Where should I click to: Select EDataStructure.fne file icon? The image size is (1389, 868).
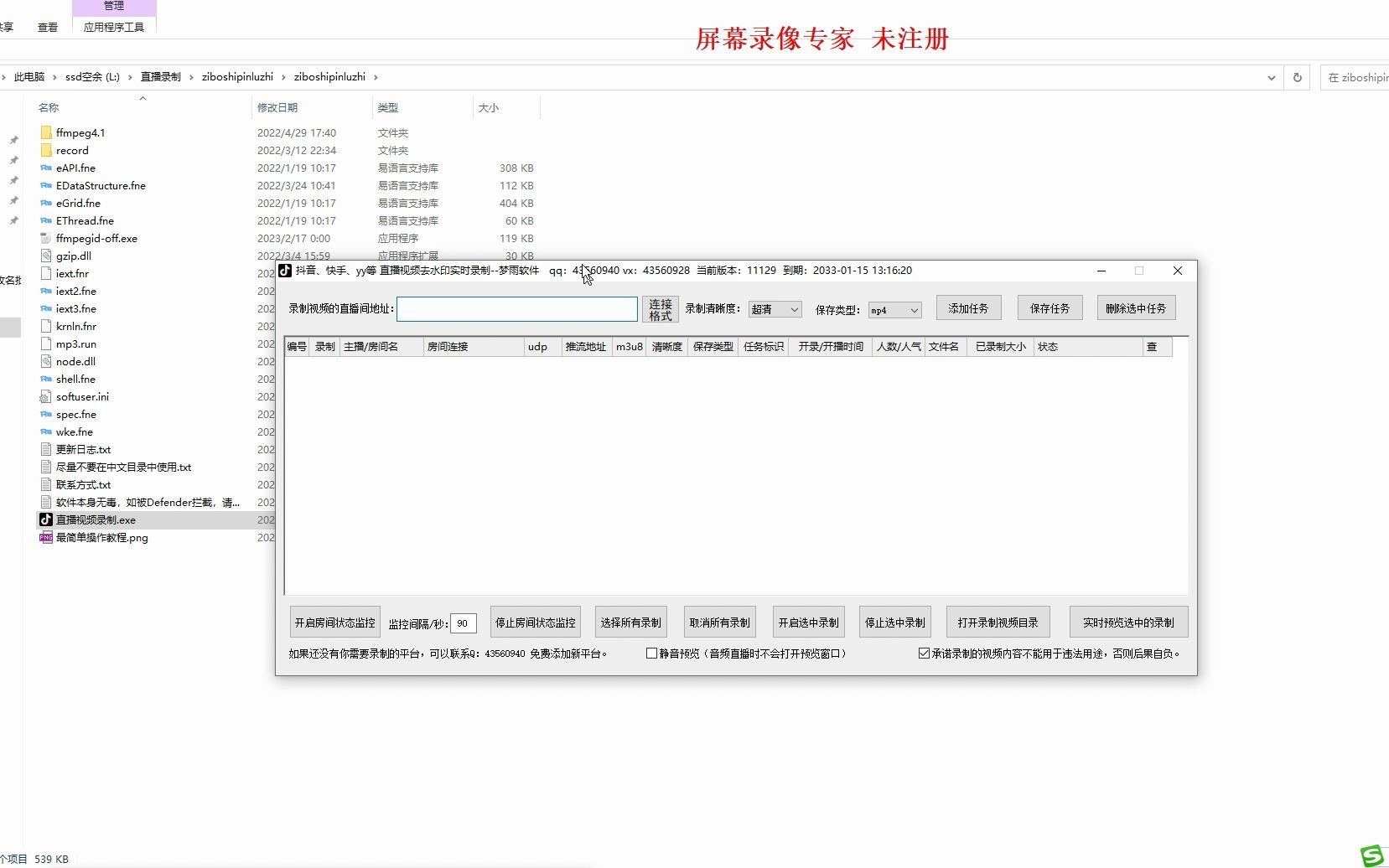click(46, 185)
